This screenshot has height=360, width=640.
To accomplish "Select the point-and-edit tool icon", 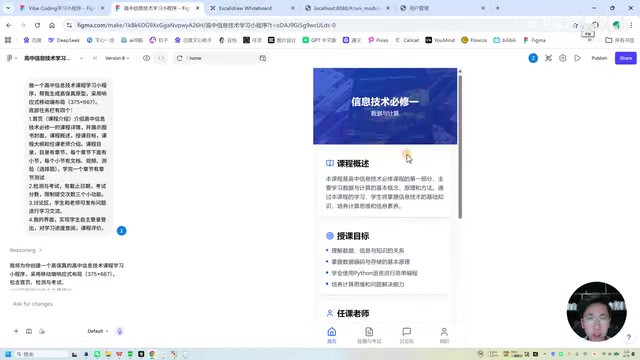I will [x=548, y=58].
